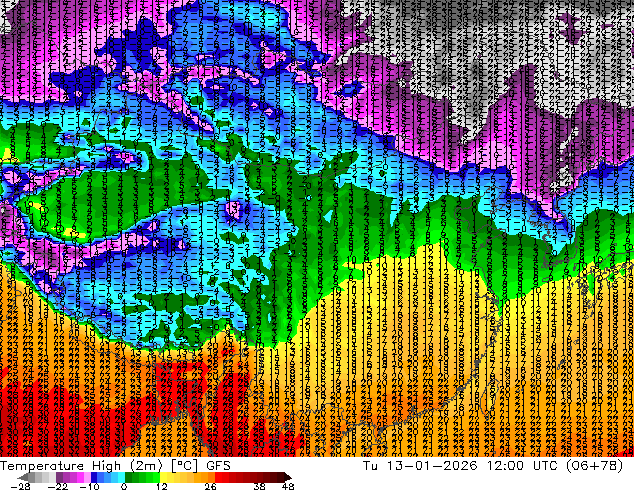634x490 pixels.
Task: Click the dark green legend swatch above 0
Action: 128,477
